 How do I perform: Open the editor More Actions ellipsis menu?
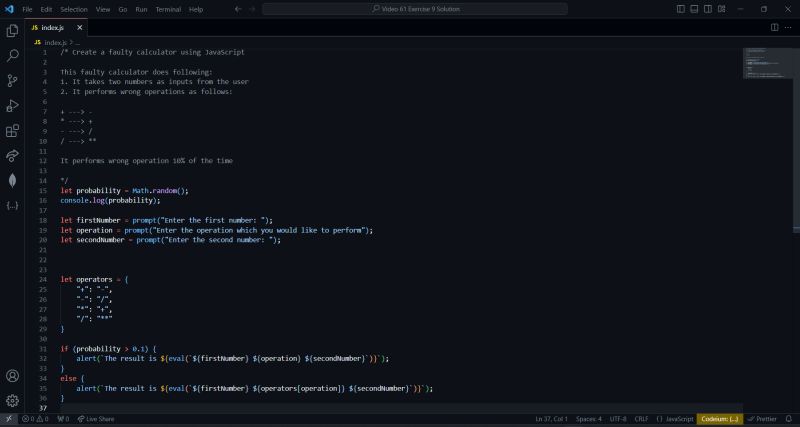point(786,27)
